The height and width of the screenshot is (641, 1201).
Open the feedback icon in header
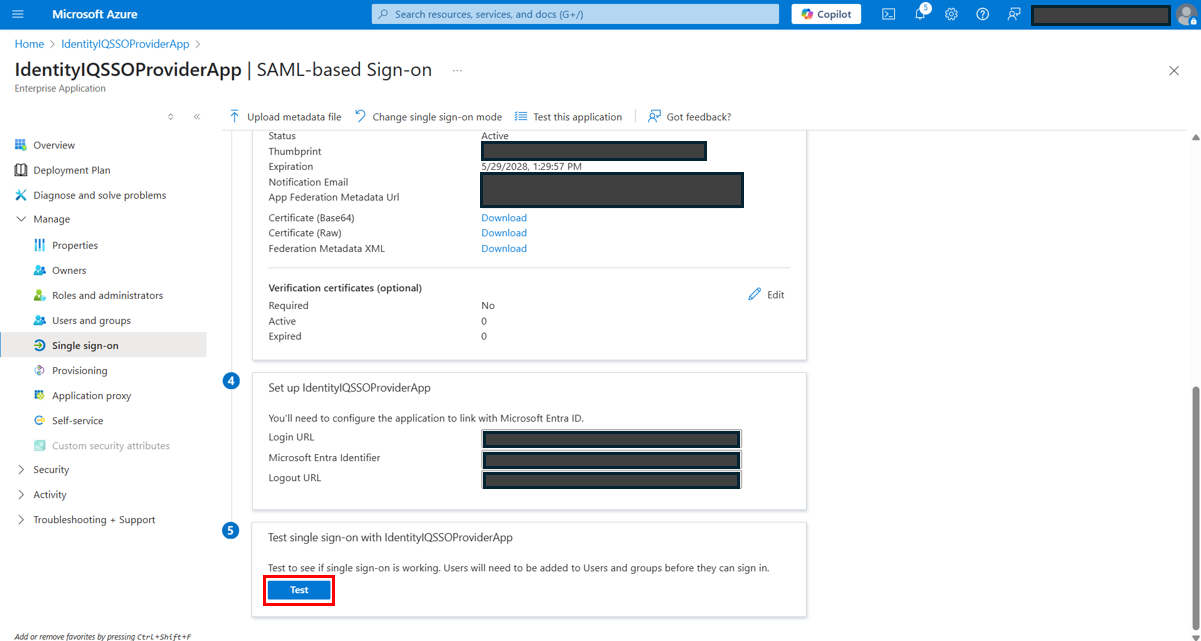(x=1013, y=14)
